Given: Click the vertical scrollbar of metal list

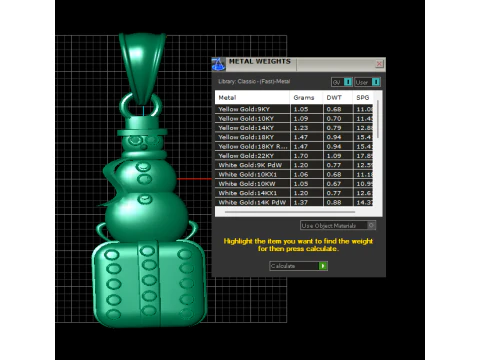Looking at the screenshot, I should pos(378,119).
